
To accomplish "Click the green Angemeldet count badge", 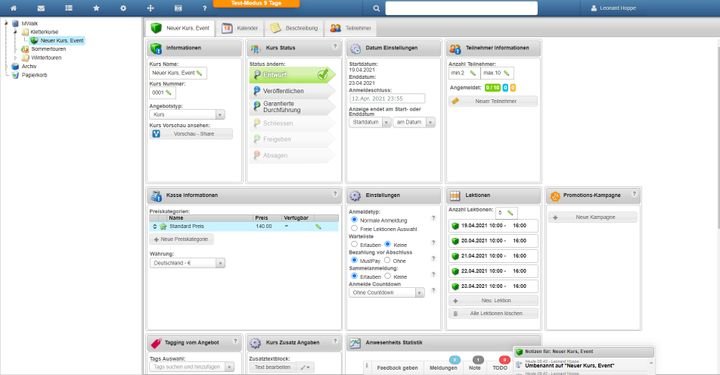I will (x=492, y=88).
